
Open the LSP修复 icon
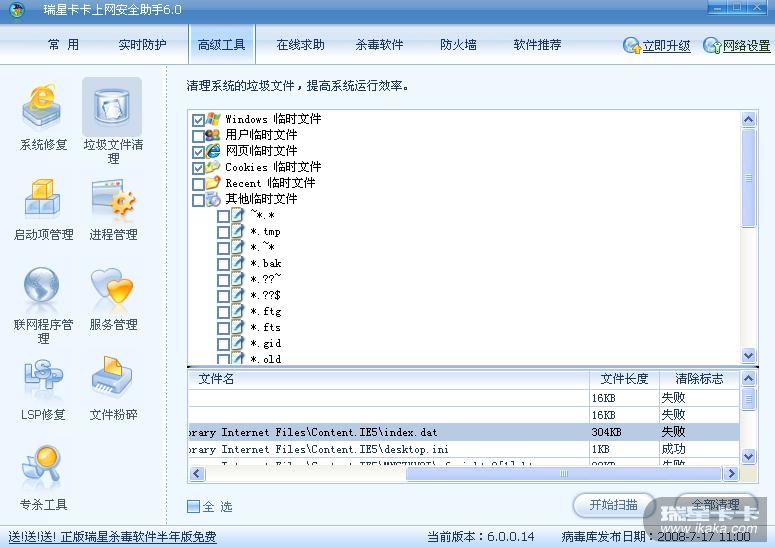(43, 374)
